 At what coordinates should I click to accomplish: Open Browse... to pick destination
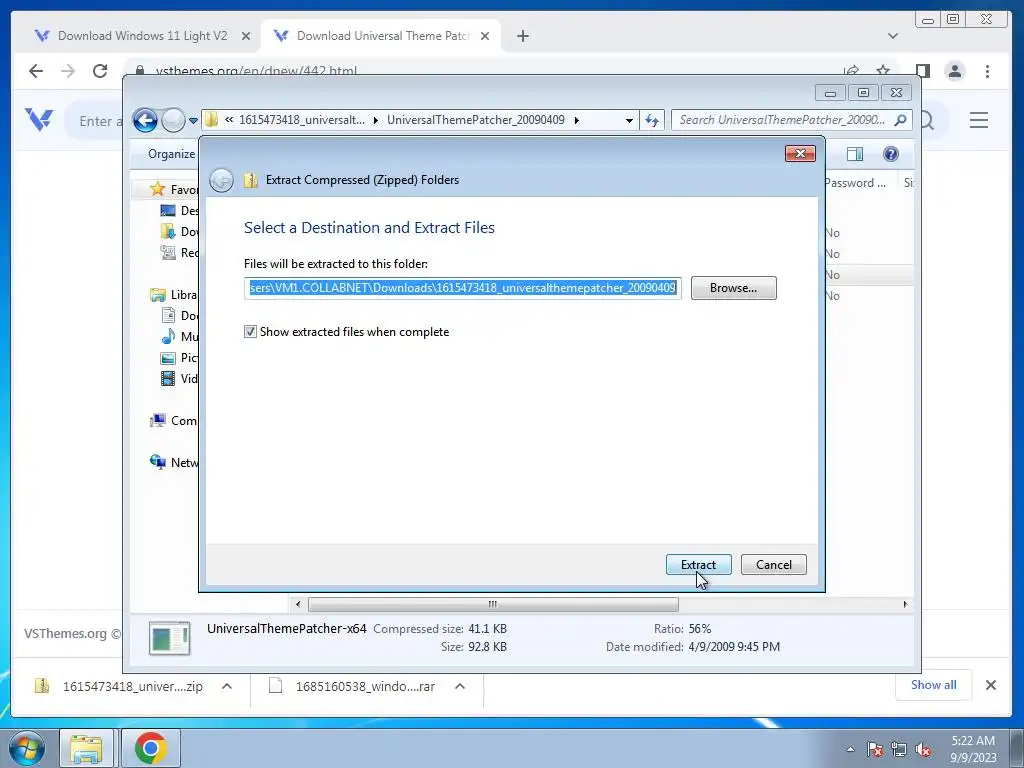click(x=733, y=288)
